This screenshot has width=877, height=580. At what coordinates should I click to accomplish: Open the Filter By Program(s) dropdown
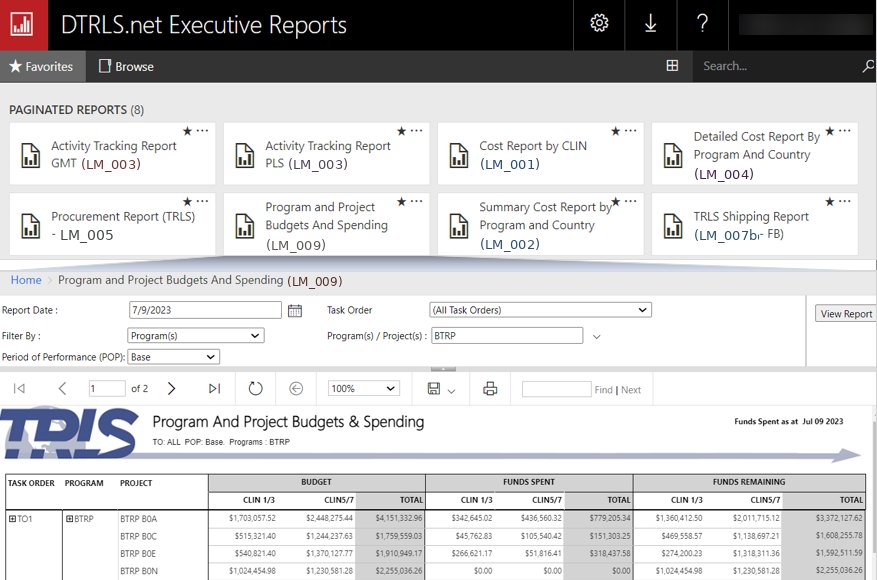196,336
